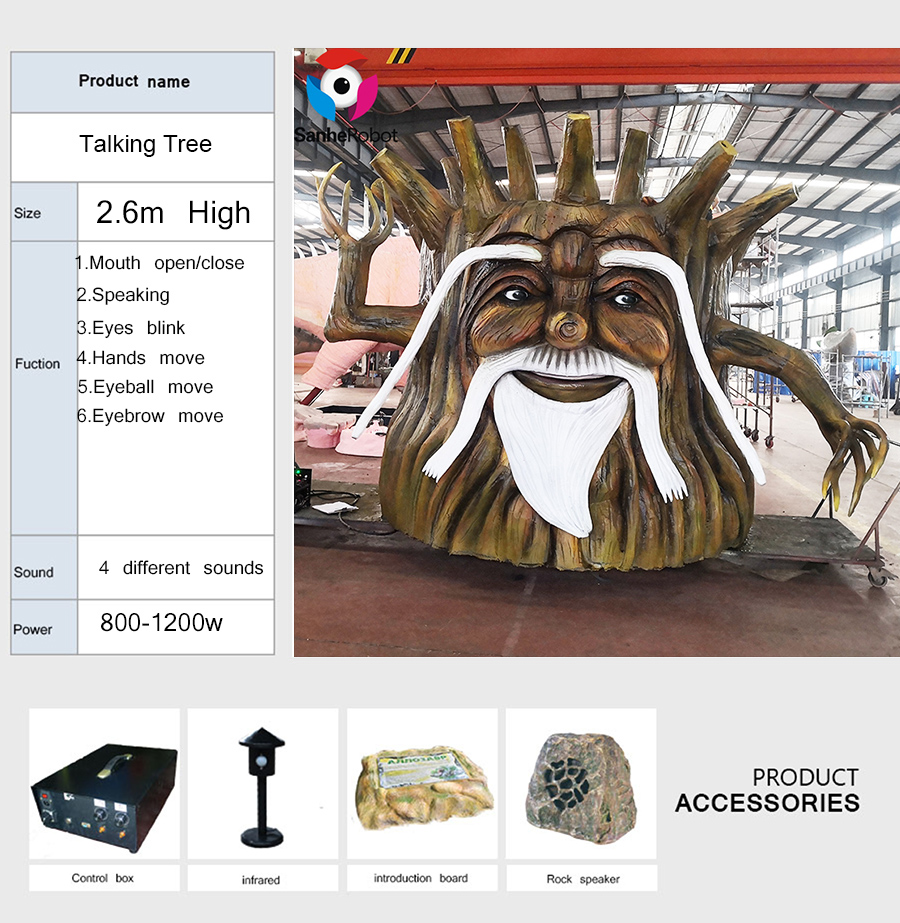900x923 pixels.
Task: Select the Control box product image
Action: 104,783
